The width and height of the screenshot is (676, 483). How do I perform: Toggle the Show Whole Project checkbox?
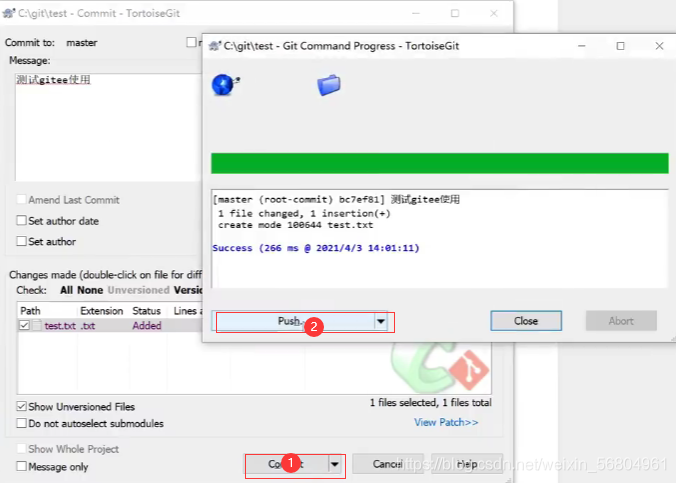[21, 448]
